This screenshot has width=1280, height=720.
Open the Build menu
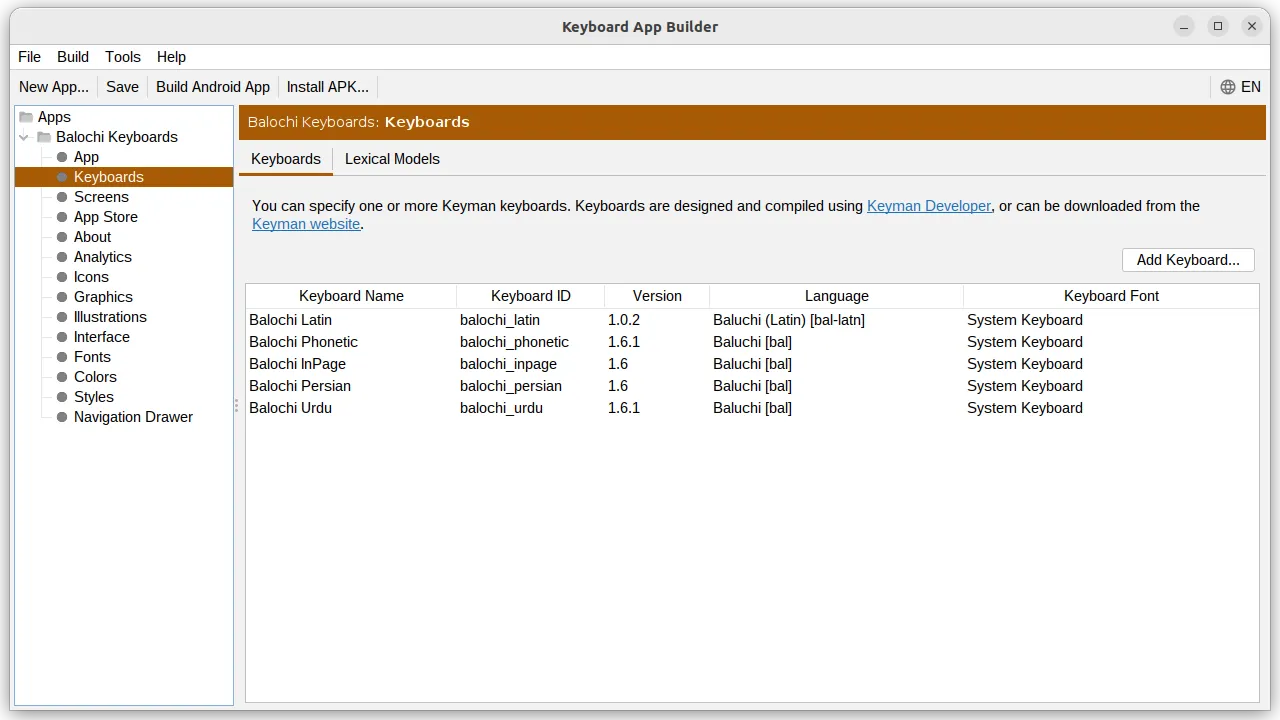(73, 57)
